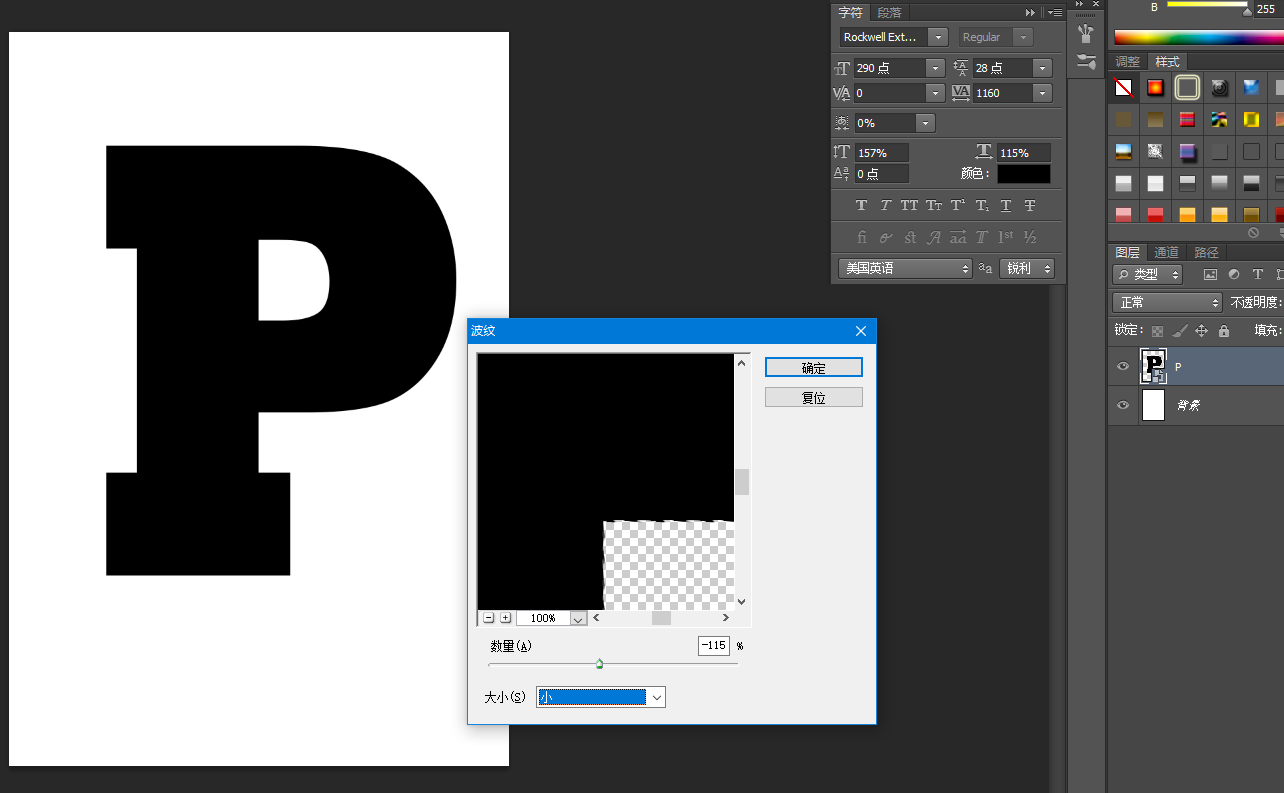Switch to the 段落 paragraph tab
Viewport: 1284px width, 793px height.
click(x=889, y=12)
